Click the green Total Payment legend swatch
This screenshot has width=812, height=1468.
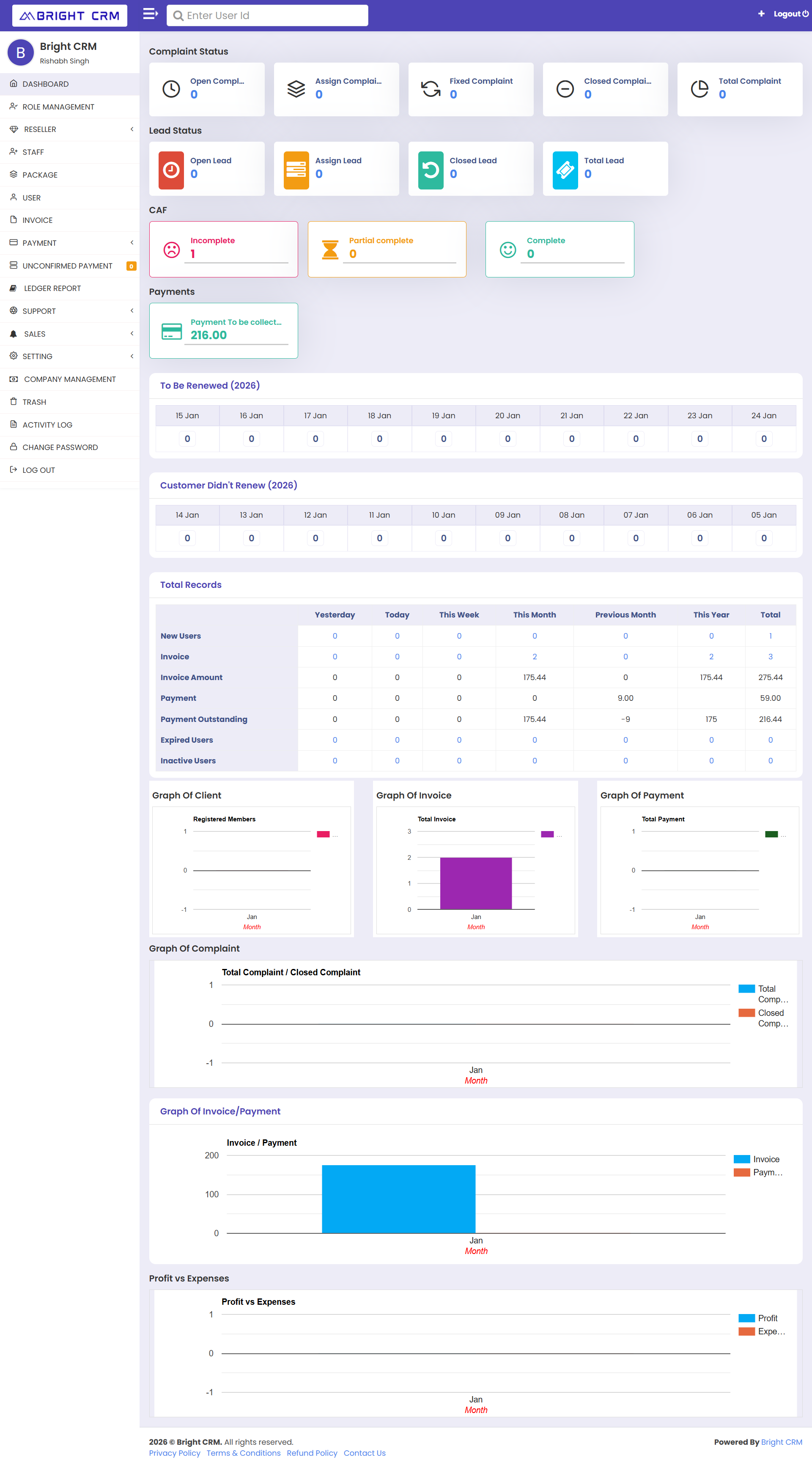click(x=771, y=834)
